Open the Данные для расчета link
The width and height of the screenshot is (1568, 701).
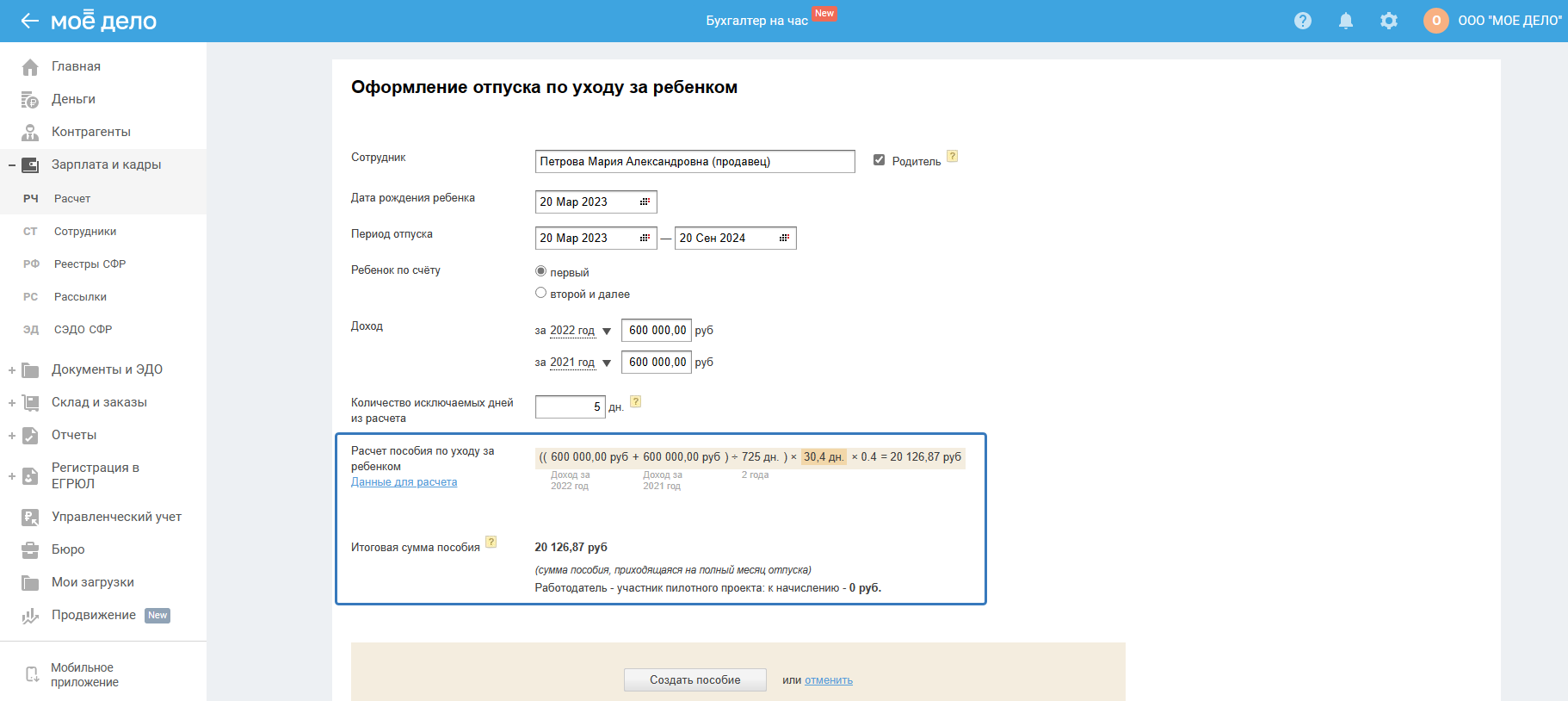(404, 482)
